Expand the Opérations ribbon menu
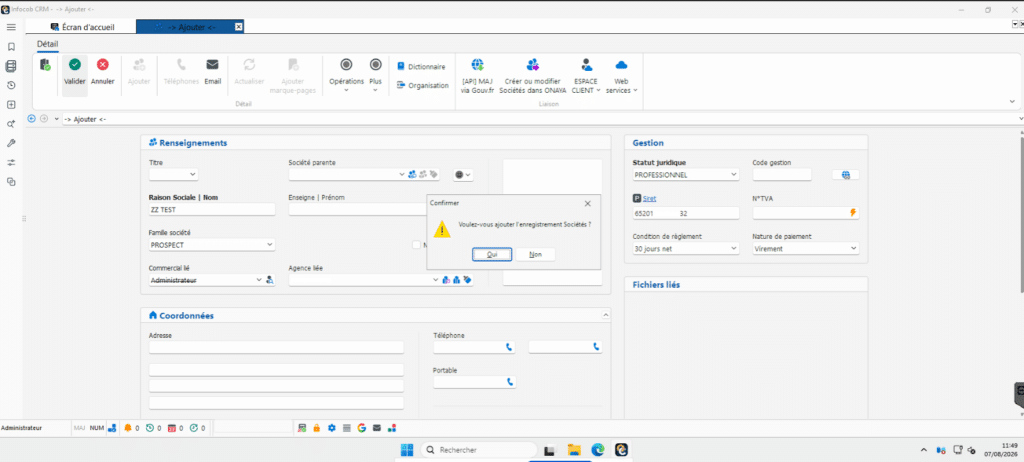The image size is (1024, 462). pyautogui.click(x=346, y=75)
